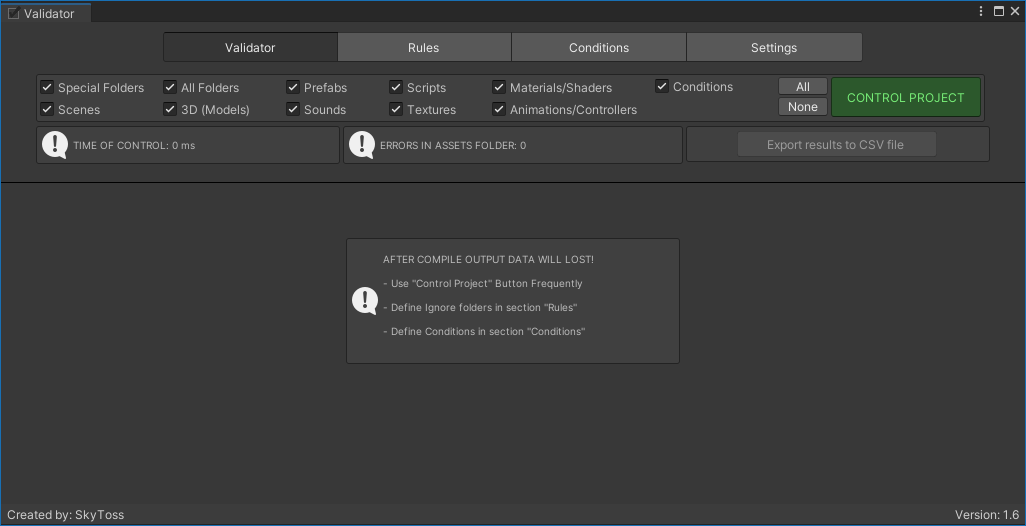Uncheck the Special Folders checkbox
The width and height of the screenshot is (1026, 526).
click(47, 87)
